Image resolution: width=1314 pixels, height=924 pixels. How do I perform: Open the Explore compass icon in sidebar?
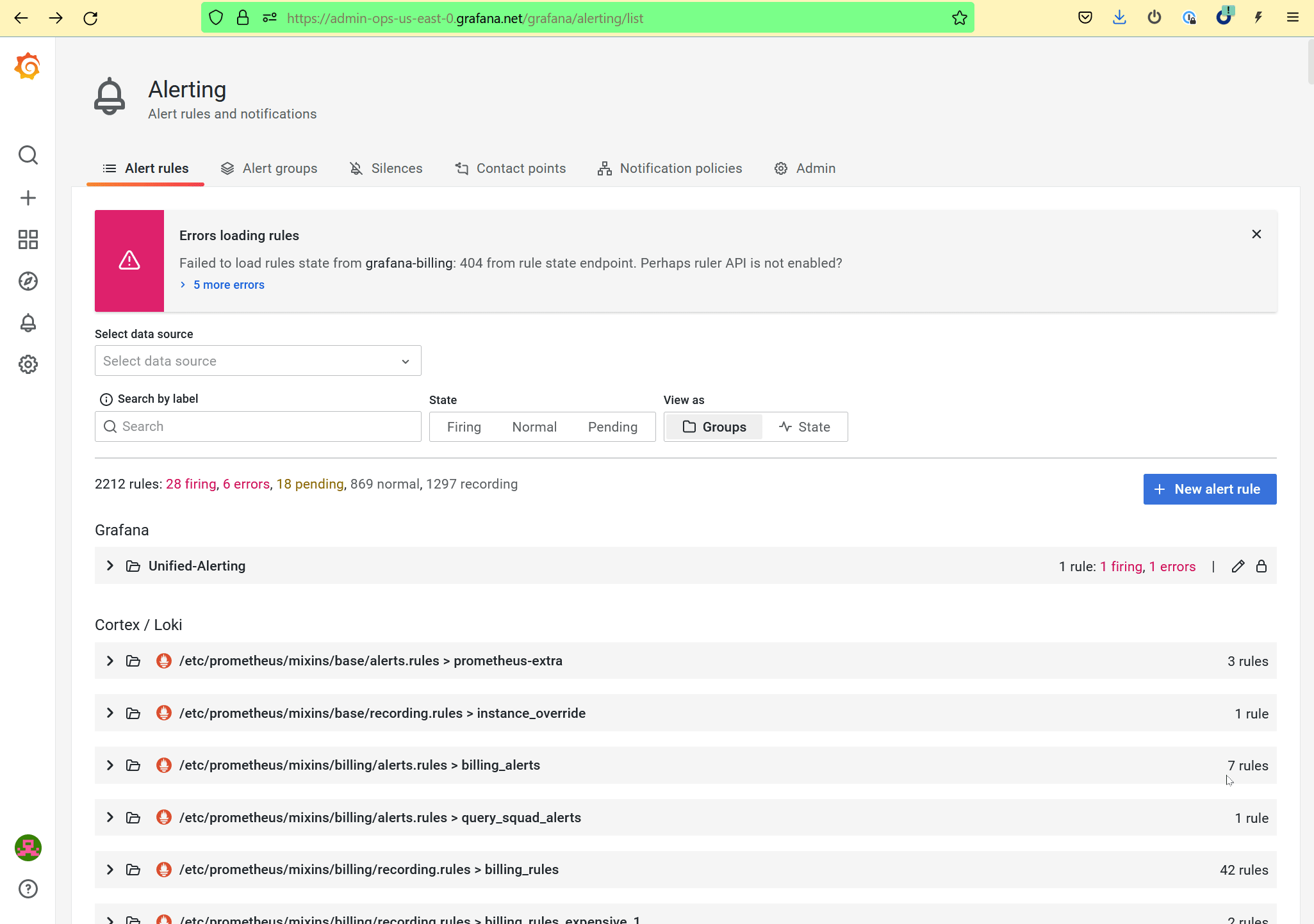[28, 281]
